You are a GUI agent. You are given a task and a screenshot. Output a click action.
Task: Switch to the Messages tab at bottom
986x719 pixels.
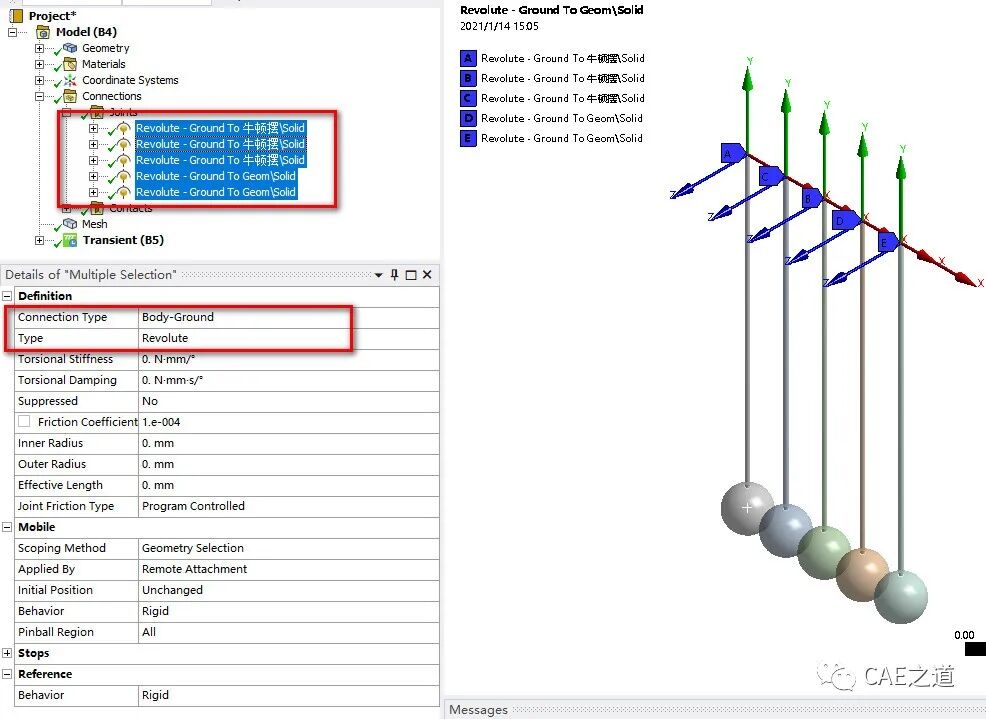[x=479, y=710]
